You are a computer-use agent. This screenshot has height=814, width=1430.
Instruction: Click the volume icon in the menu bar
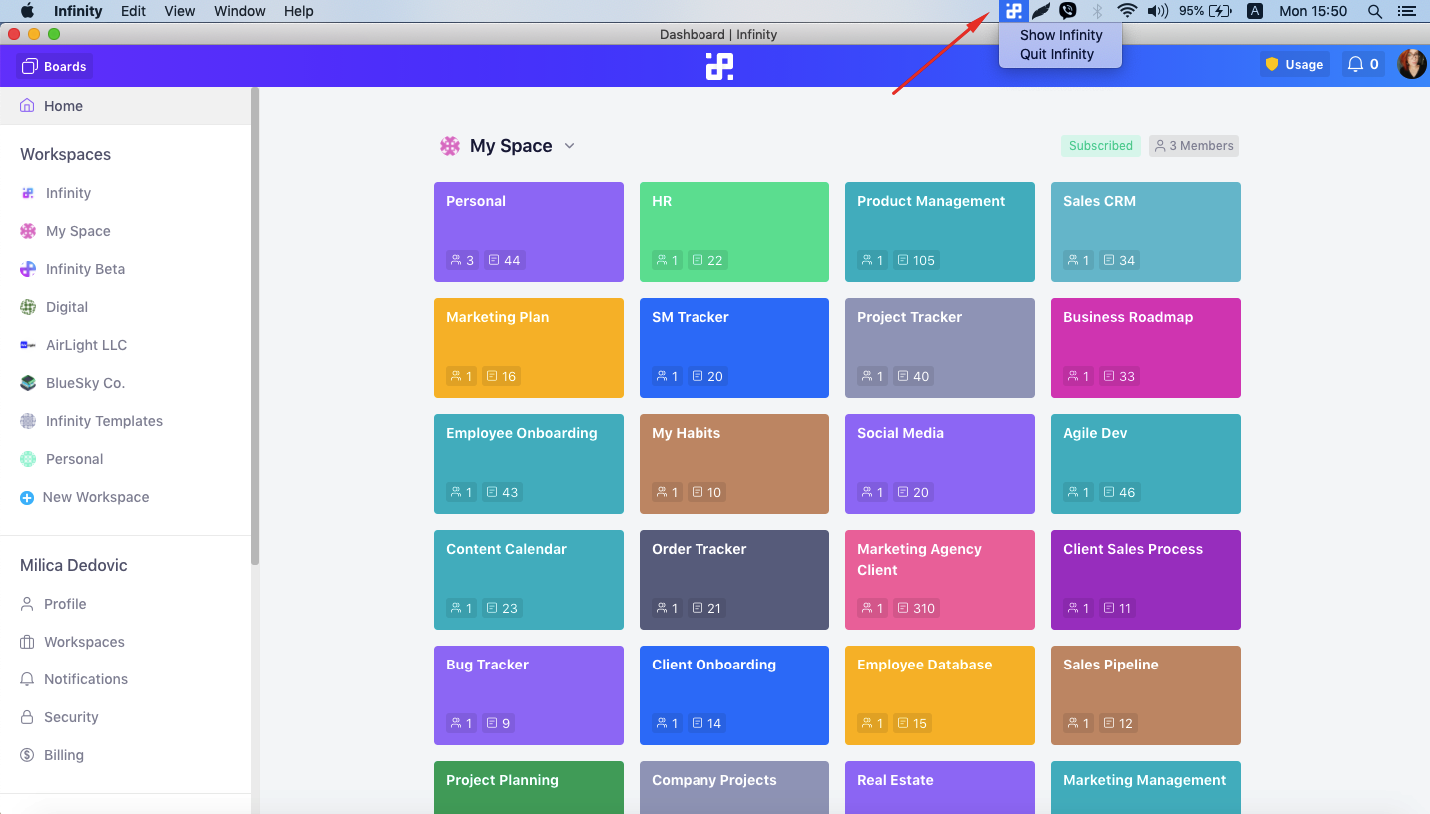pyautogui.click(x=1157, y=11)
